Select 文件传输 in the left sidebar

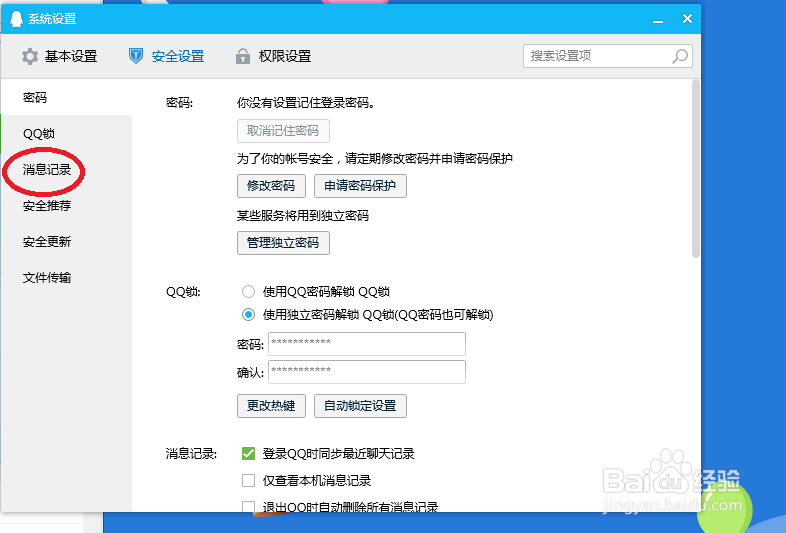(x=66, y=278)
